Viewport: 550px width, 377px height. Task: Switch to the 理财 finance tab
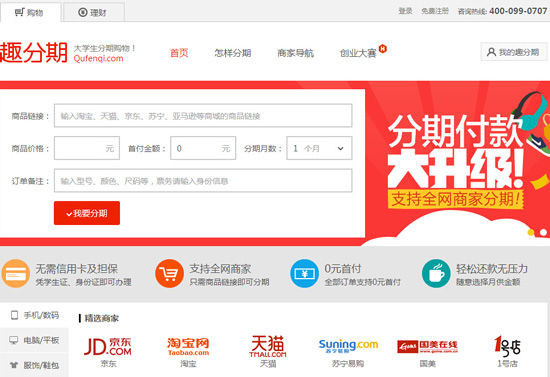[94, 13]
